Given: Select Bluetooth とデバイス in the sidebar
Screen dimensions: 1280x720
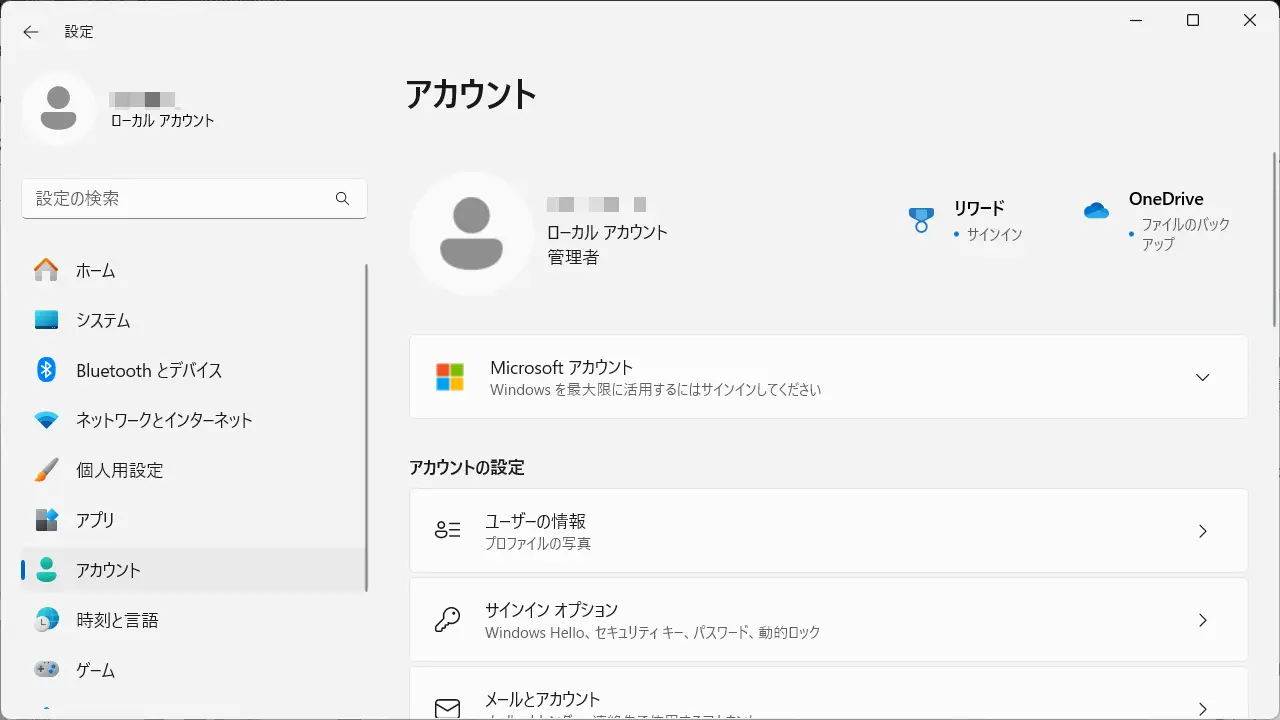Looking at the screenshot, I should [194, 370].
